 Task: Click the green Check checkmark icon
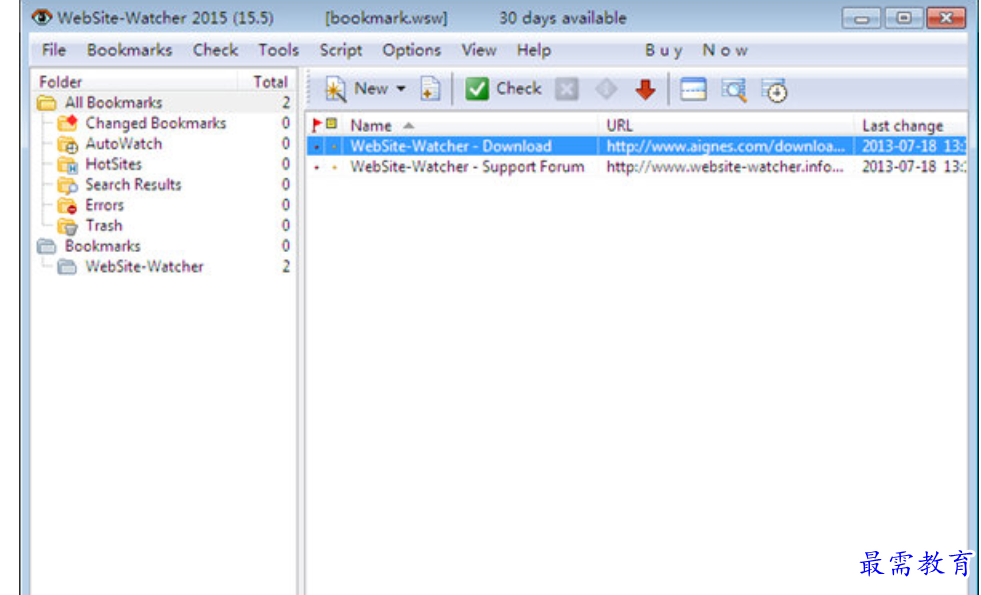coord(477,89)
